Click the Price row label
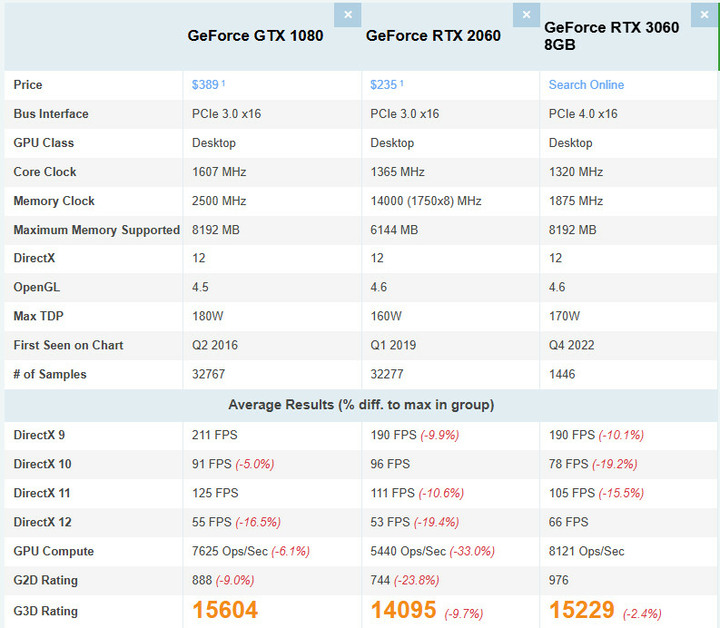 click(28, 85)
